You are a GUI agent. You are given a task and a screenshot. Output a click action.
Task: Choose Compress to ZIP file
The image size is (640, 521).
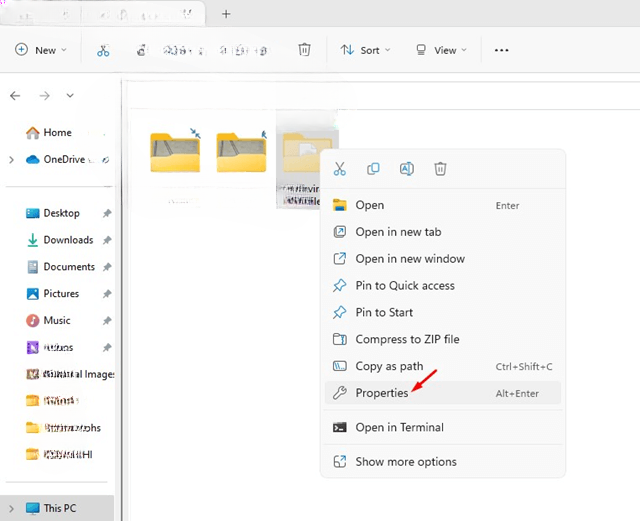(443, 339)
